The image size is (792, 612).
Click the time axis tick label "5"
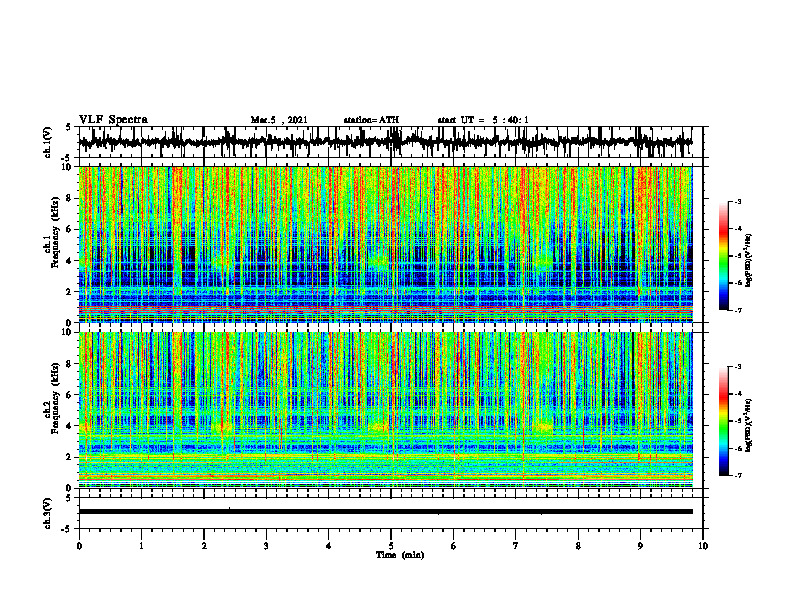click(391, 546)
